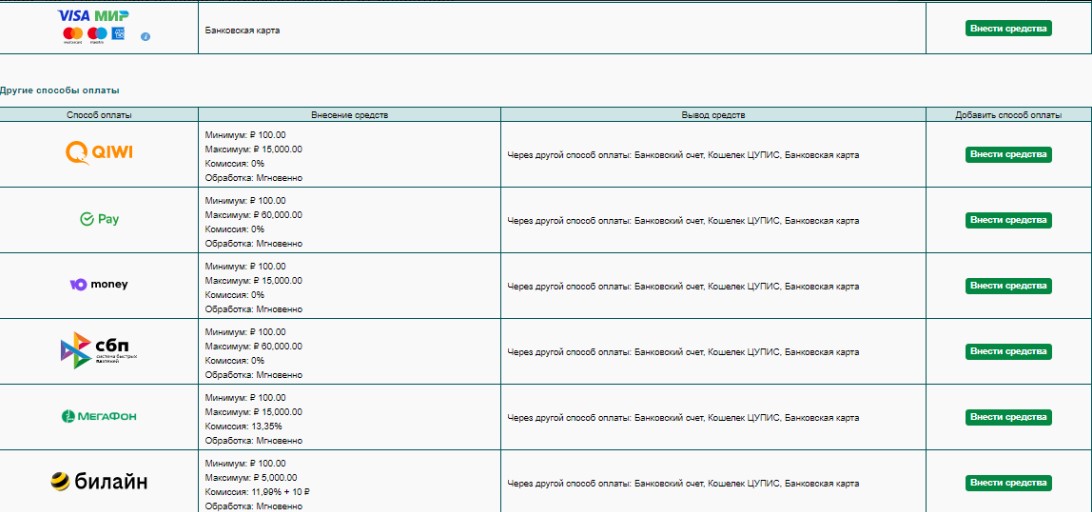This screenshot has width=1092, height=512.
Task: Click YooMoney maximum ₽ 15,000.00 text
Action: tap(254, 281)
